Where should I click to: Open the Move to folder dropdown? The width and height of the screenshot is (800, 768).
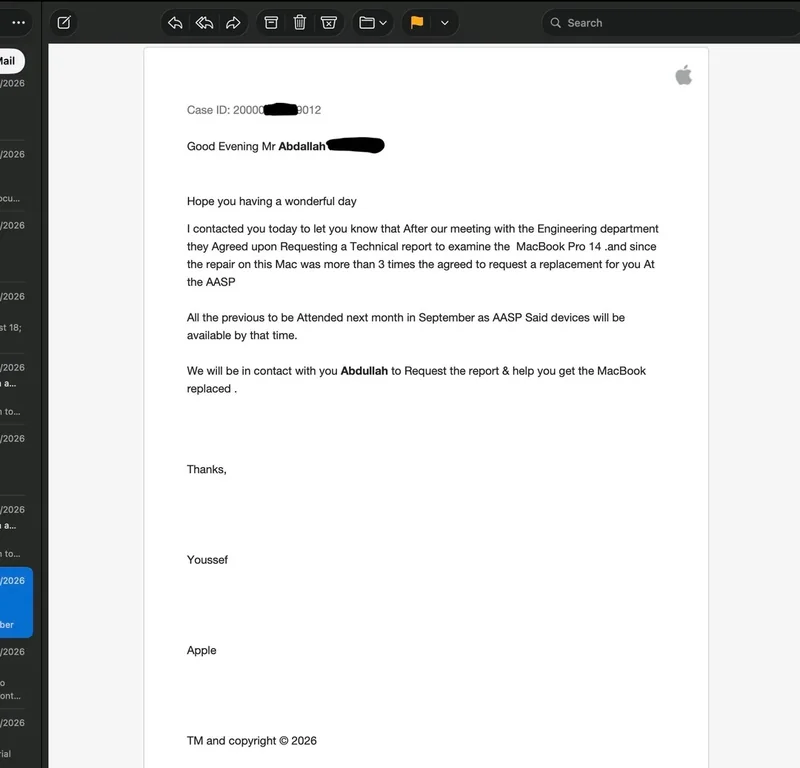pos(373,22)
